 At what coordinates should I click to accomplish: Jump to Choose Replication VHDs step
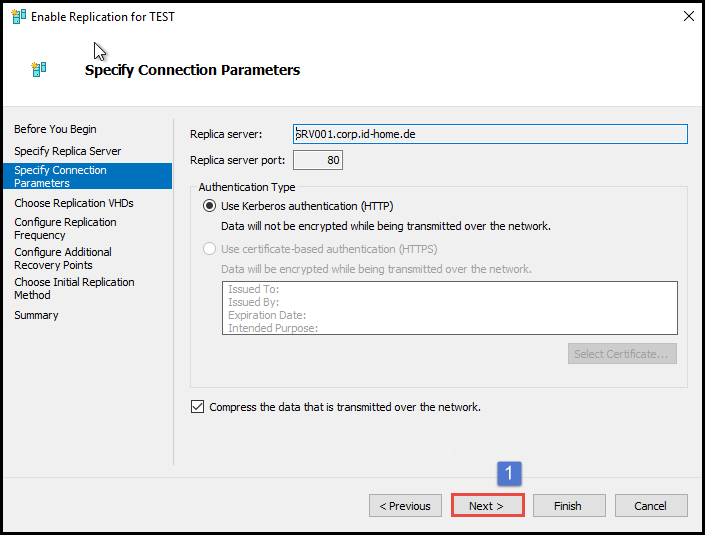click(x=73, y=203)
